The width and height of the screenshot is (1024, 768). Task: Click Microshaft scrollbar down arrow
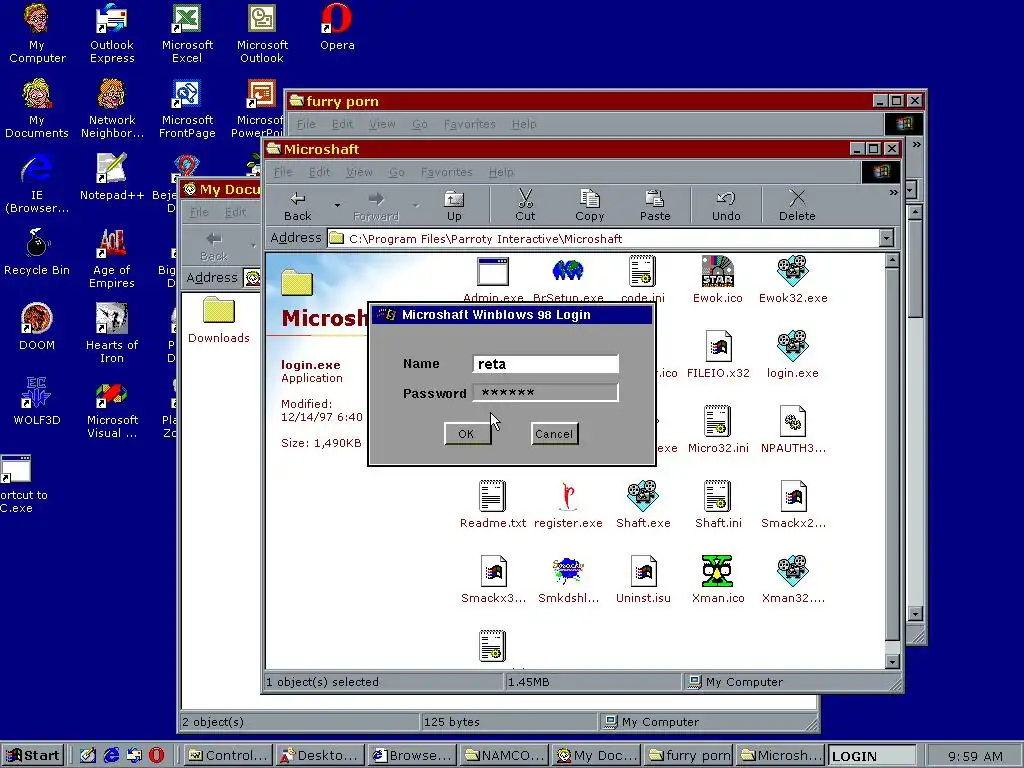(893, 662)
